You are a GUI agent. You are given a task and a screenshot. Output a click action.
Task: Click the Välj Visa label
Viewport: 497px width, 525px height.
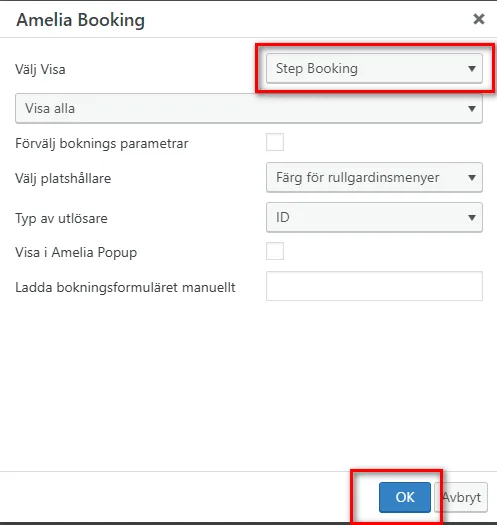pyautogui.click(x=40, y=70)
